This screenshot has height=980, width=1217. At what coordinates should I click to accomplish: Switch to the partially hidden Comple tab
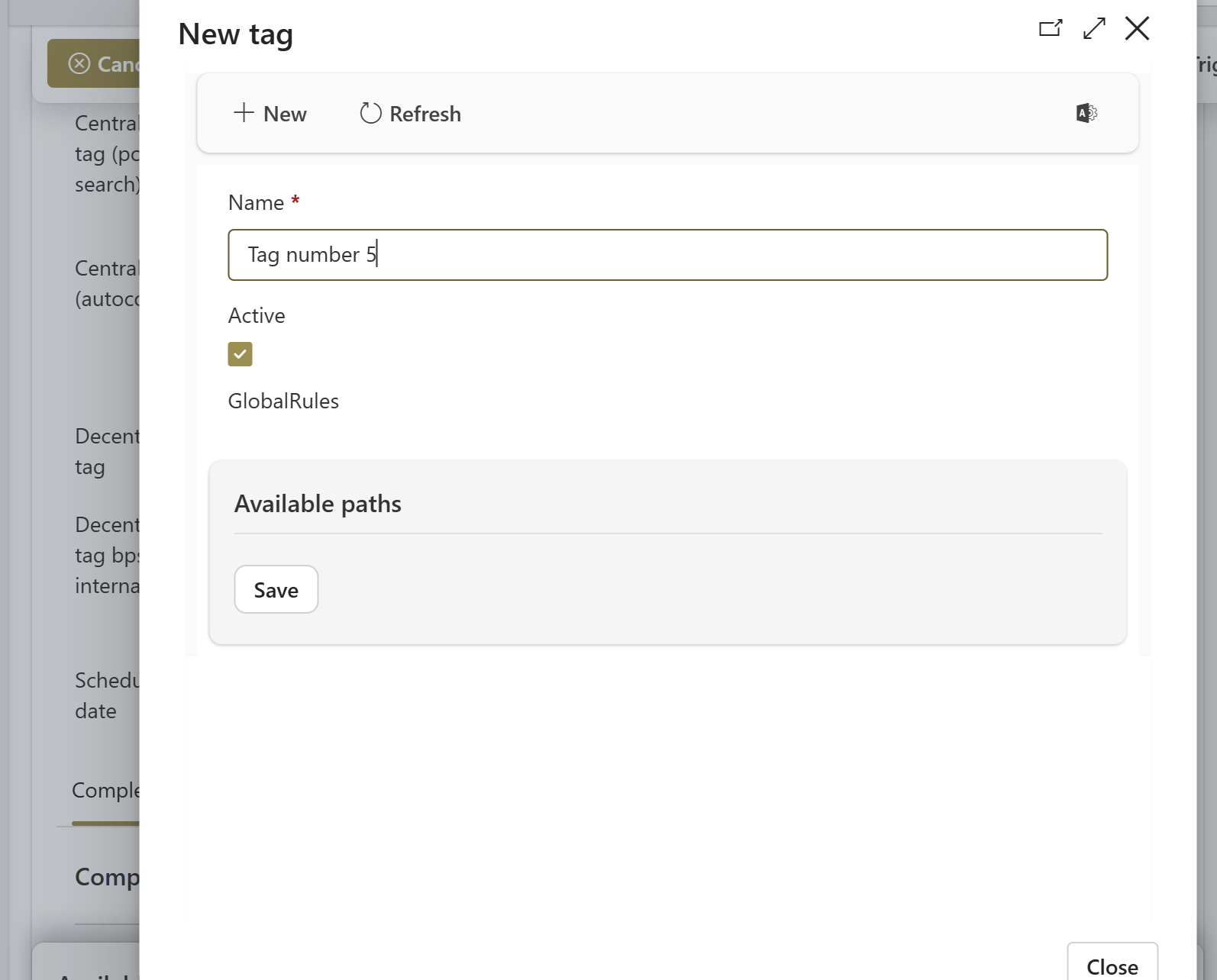[105, 791]
